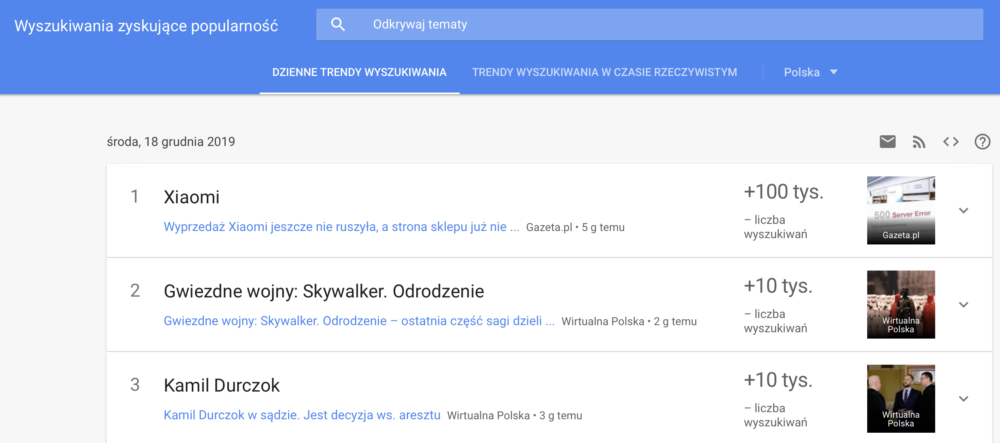Click 'Wyszukiwania zyskujące popularność' header title

click(x=146, y=27)
